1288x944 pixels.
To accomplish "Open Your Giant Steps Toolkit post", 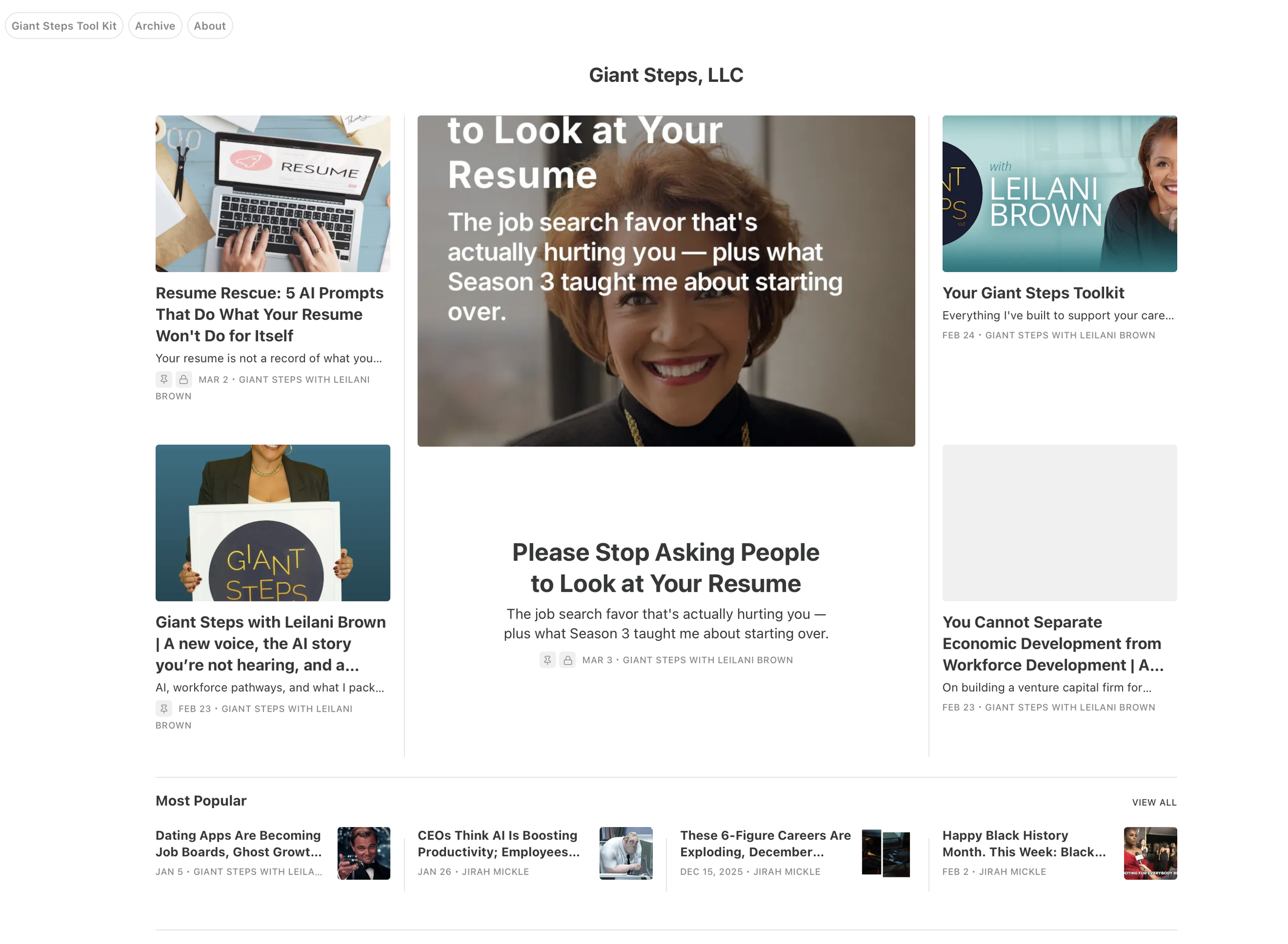I will click(x=1032, y=293).
